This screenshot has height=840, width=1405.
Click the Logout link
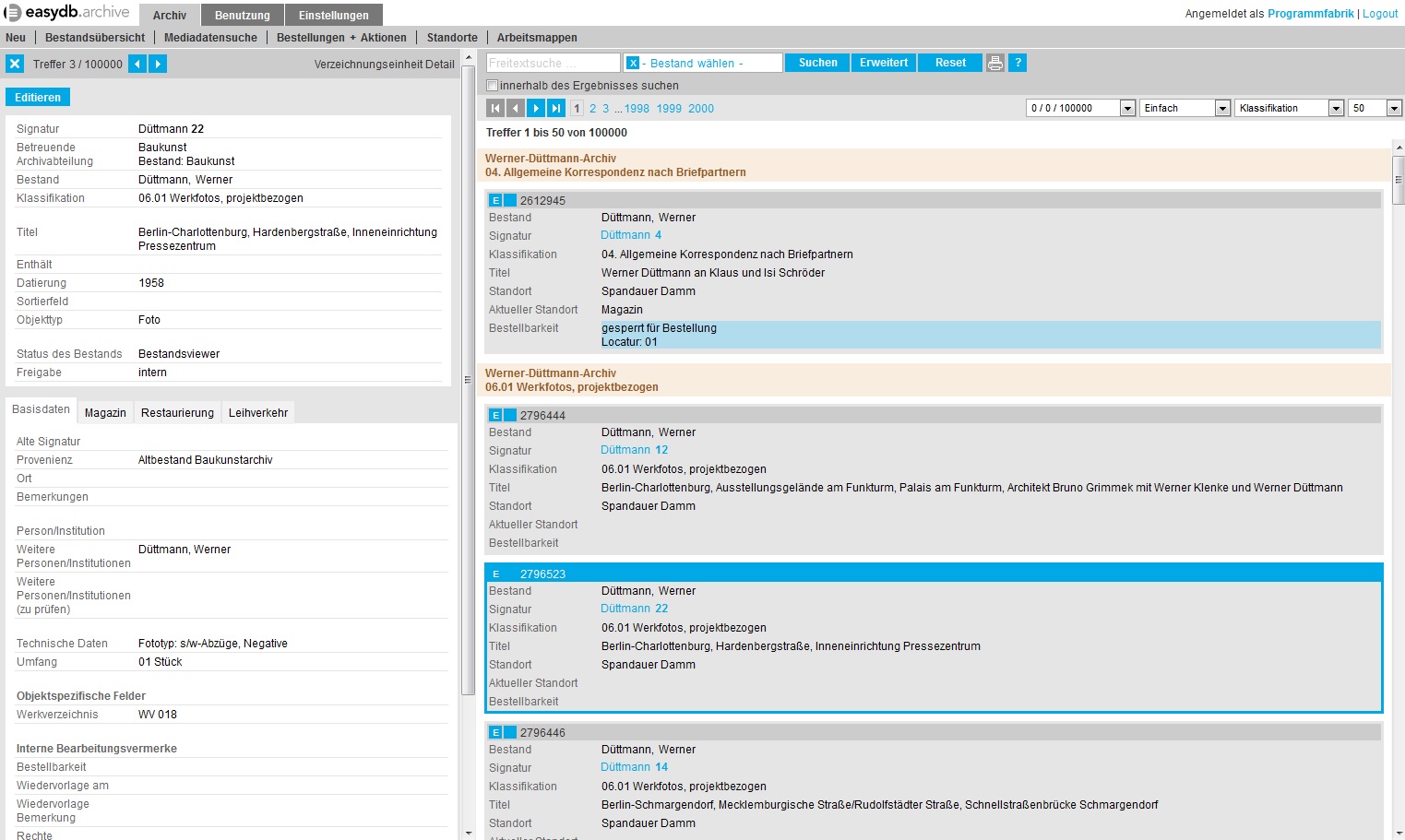[x=1380, y=14]
